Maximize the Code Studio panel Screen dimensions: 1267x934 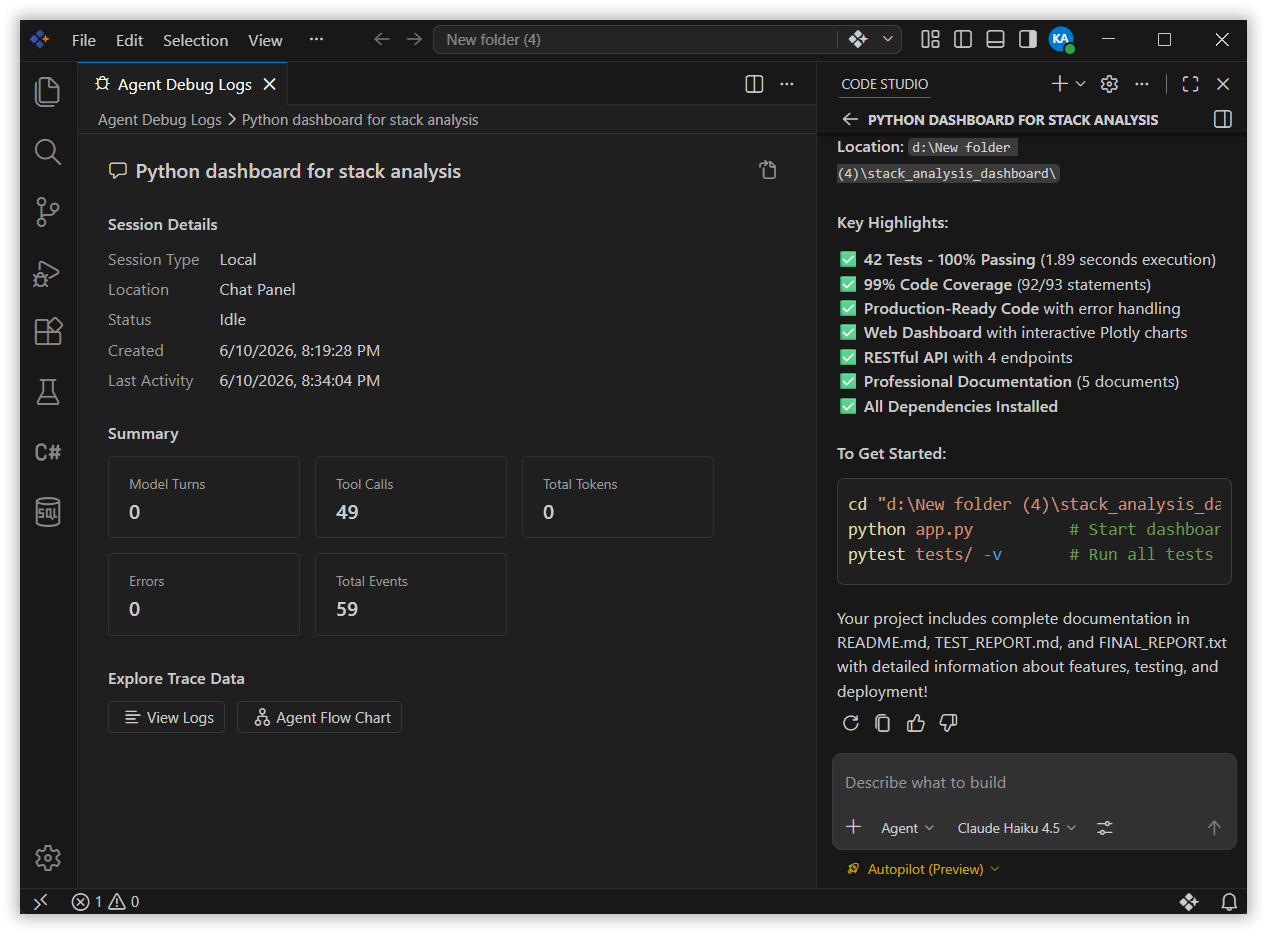tap(1190, 84)
